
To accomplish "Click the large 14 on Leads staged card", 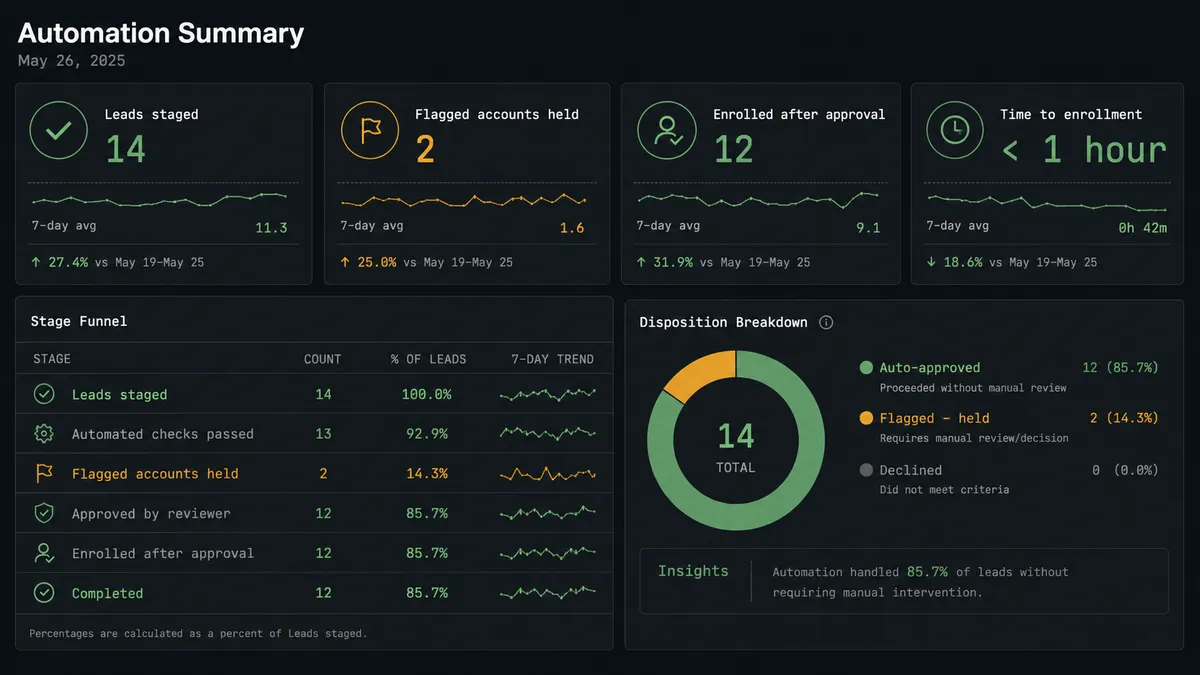I will (x=126, y=150).
